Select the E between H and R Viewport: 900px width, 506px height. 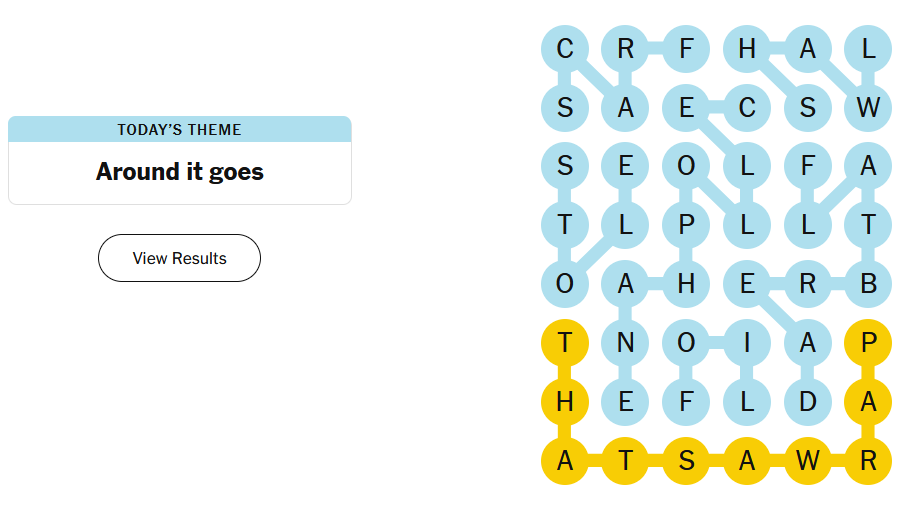pos(747,284)
